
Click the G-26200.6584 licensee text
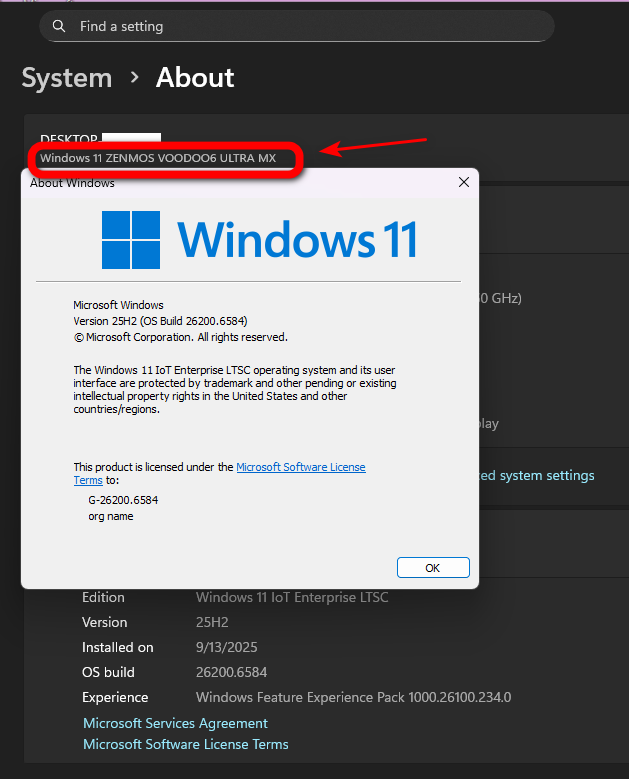coord(123,500)
